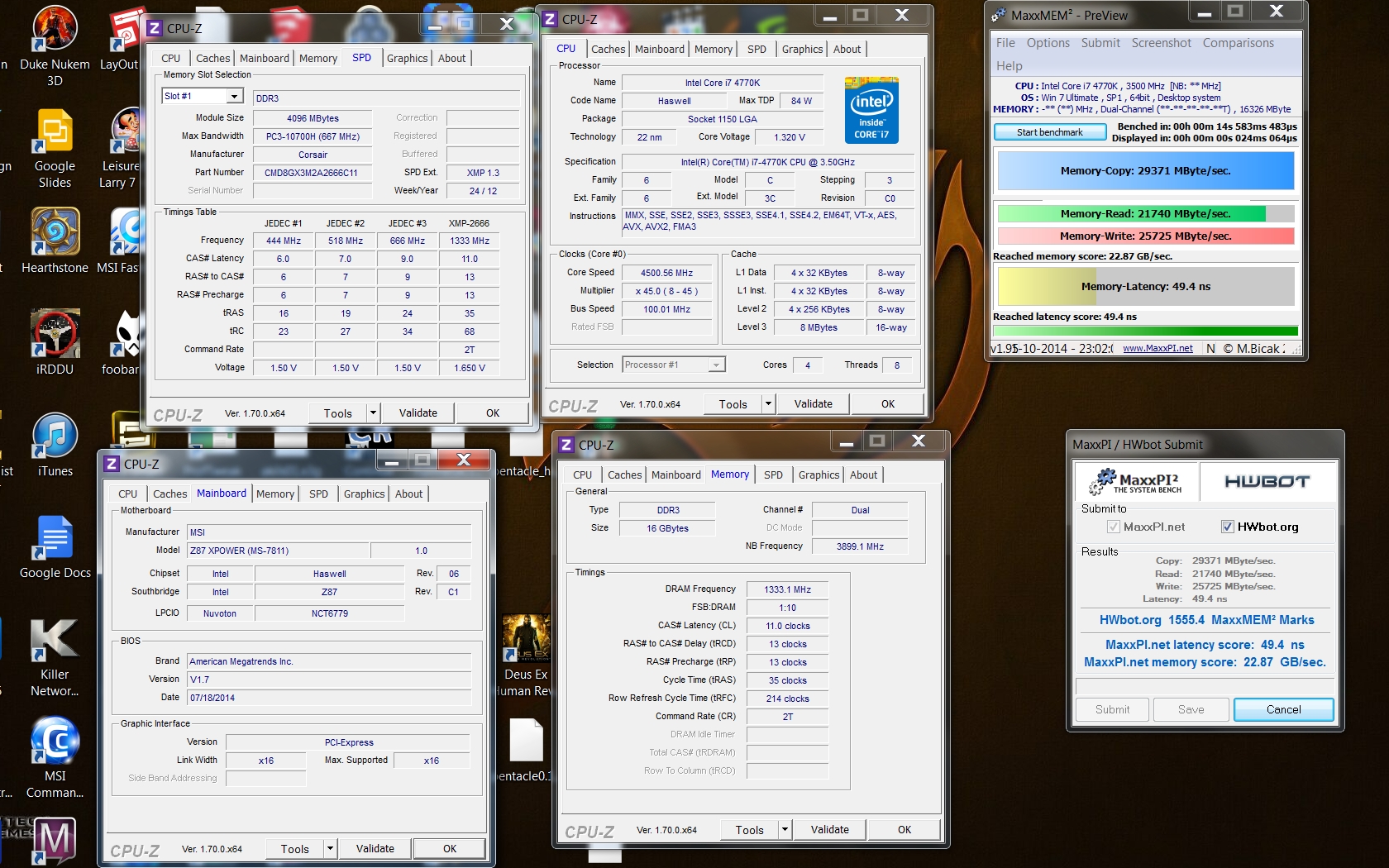Open the foobar desktop icon
Viewport: 1389px width, 868px height.
[x=124, y=342]
